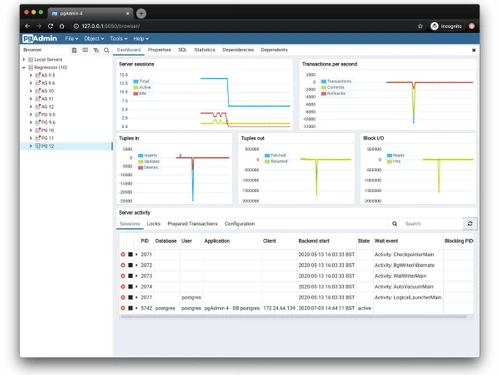The image size is (500, 375).
Task: Click the Incognito profile icon
Action: coord(434,26)
